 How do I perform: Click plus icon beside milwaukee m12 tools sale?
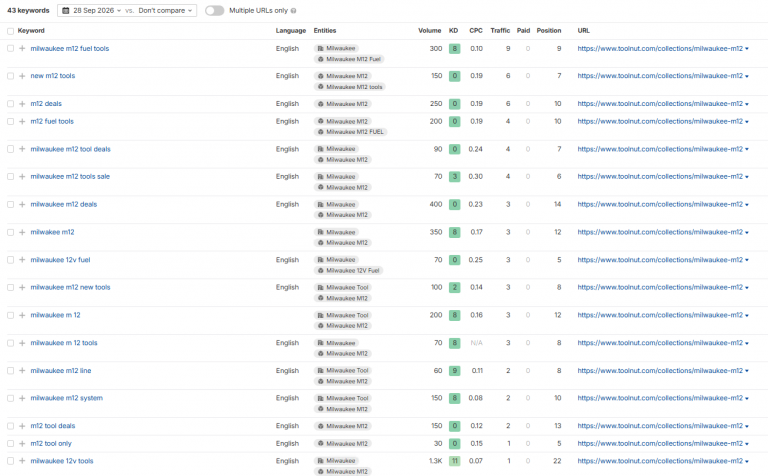[22, 176]
